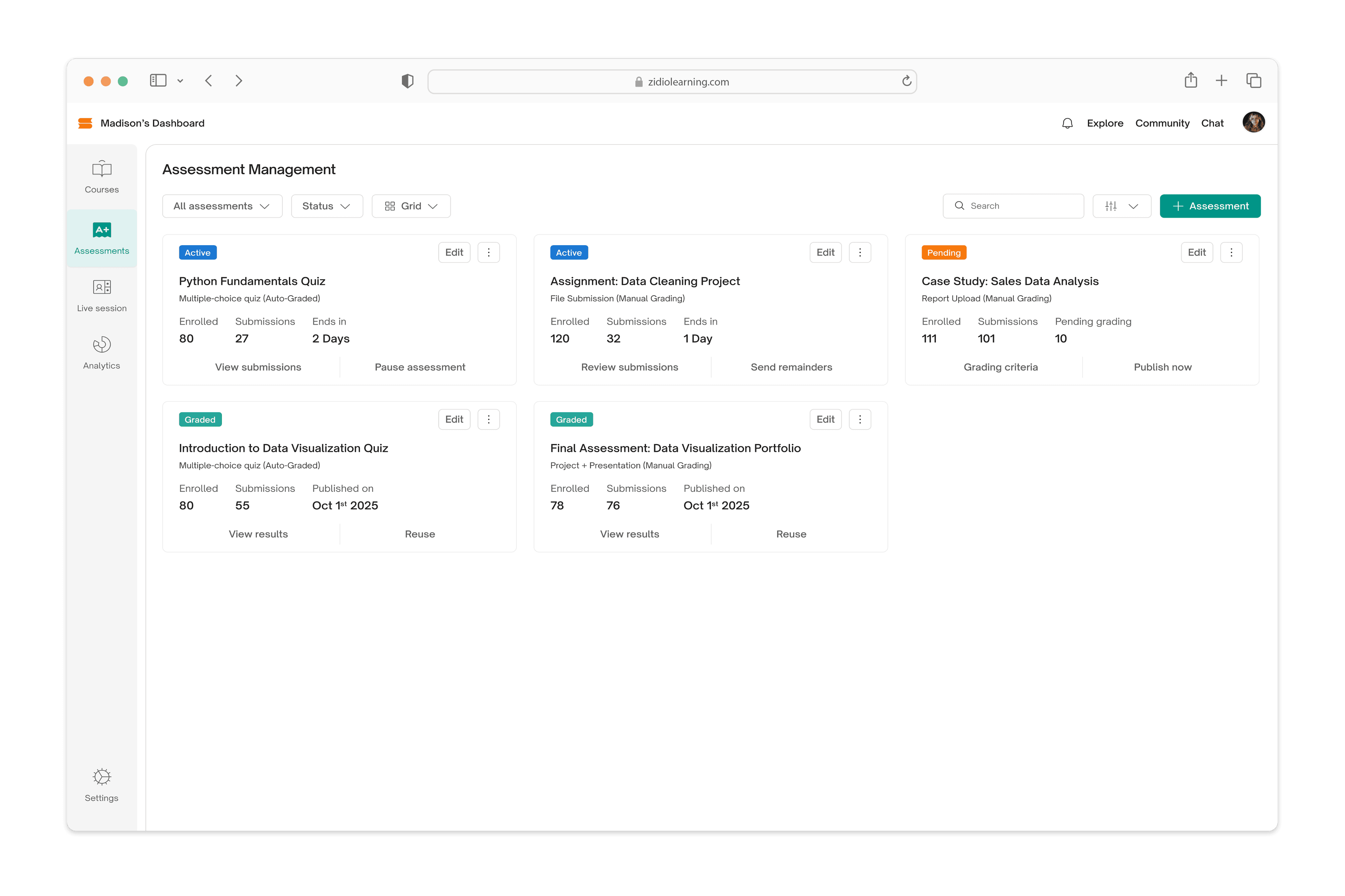The height and width of the screenshot is (896, 1345).
Task: Go to Analytics in the sidebar
Action: point(102,353)
